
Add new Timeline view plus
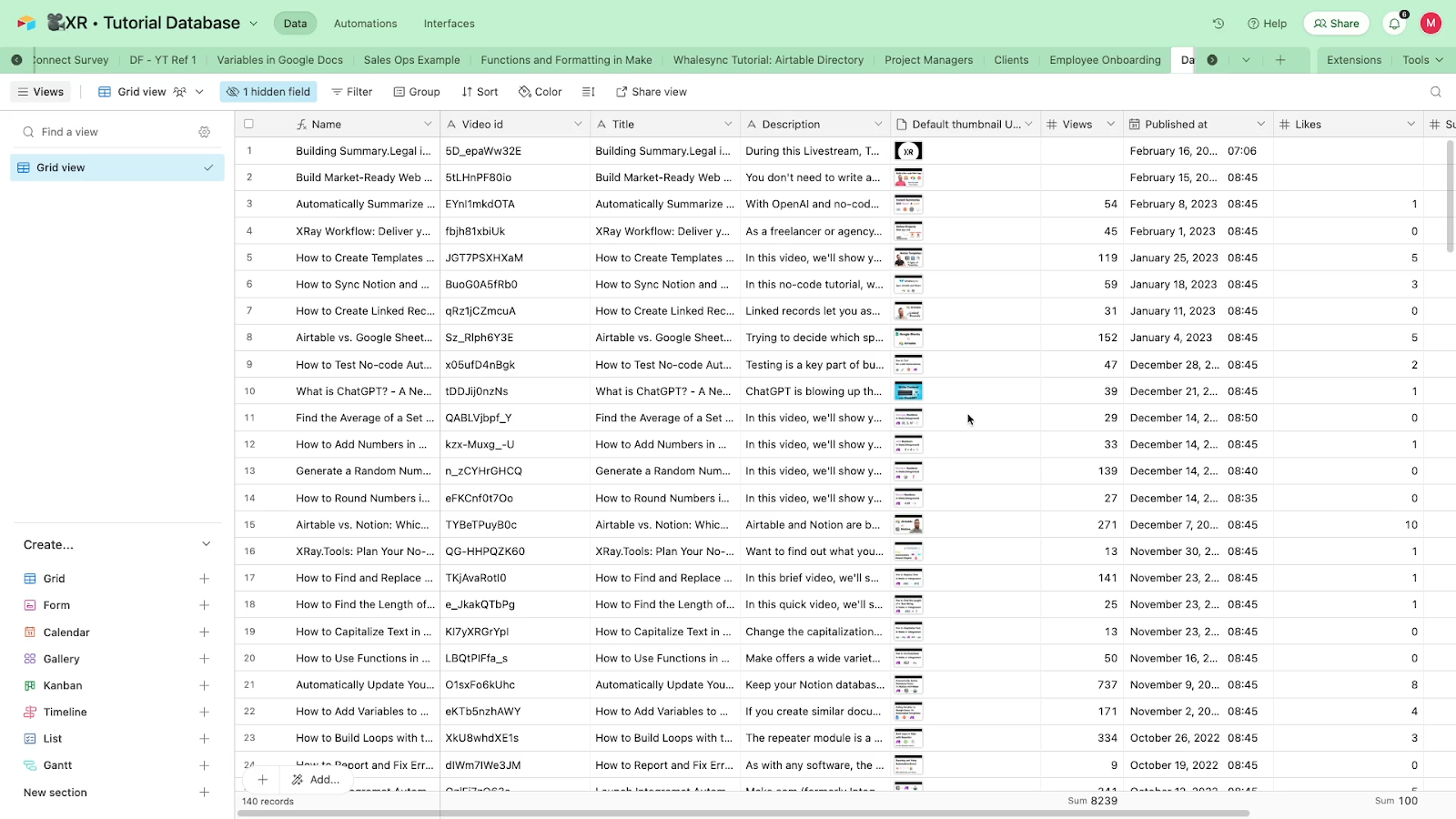tap(205, 713)
